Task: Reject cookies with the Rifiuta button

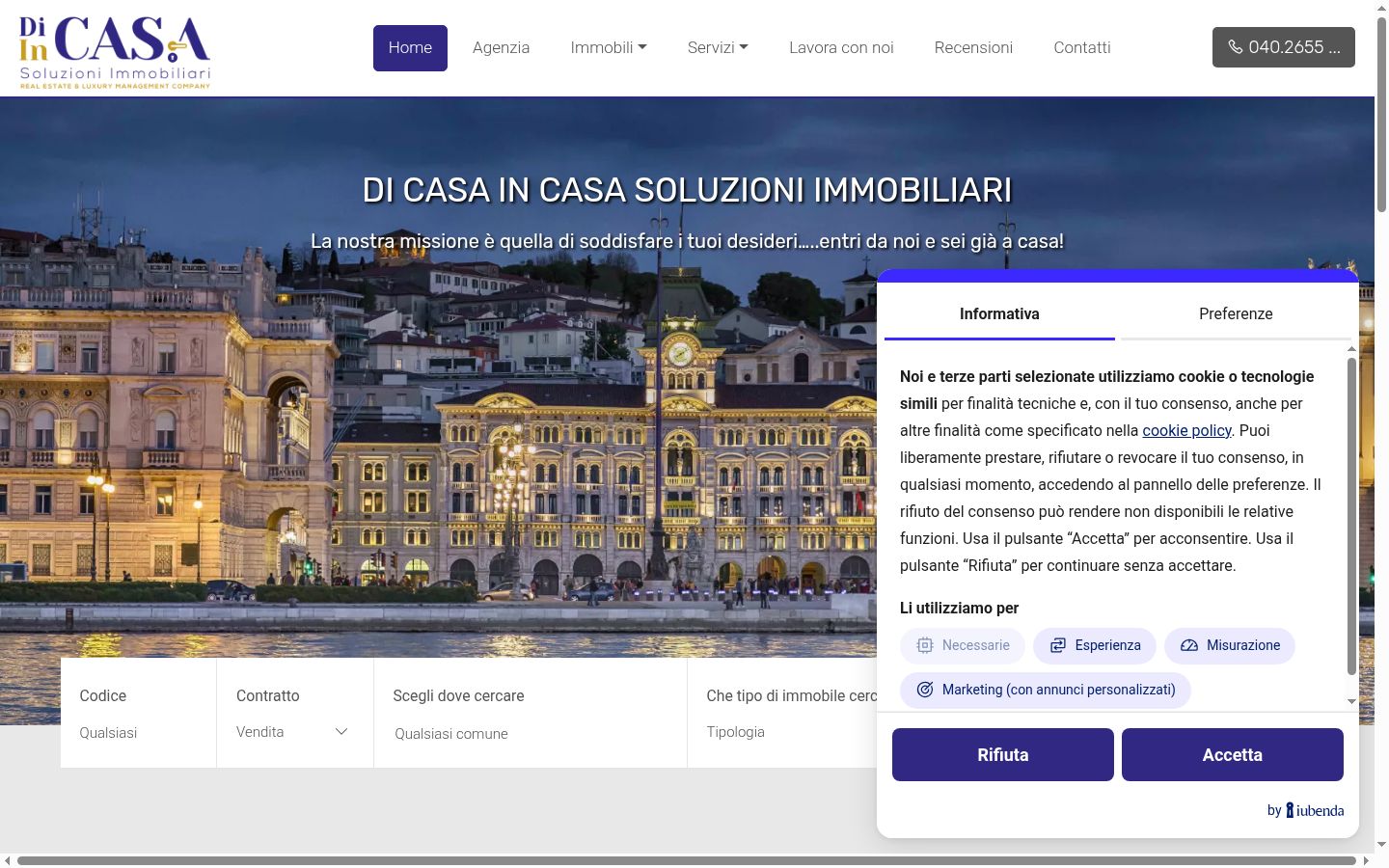Action: point(1003,755)
